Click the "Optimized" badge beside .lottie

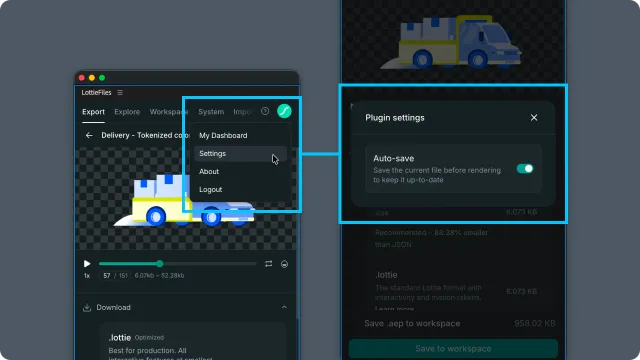(x=149, y=338)
